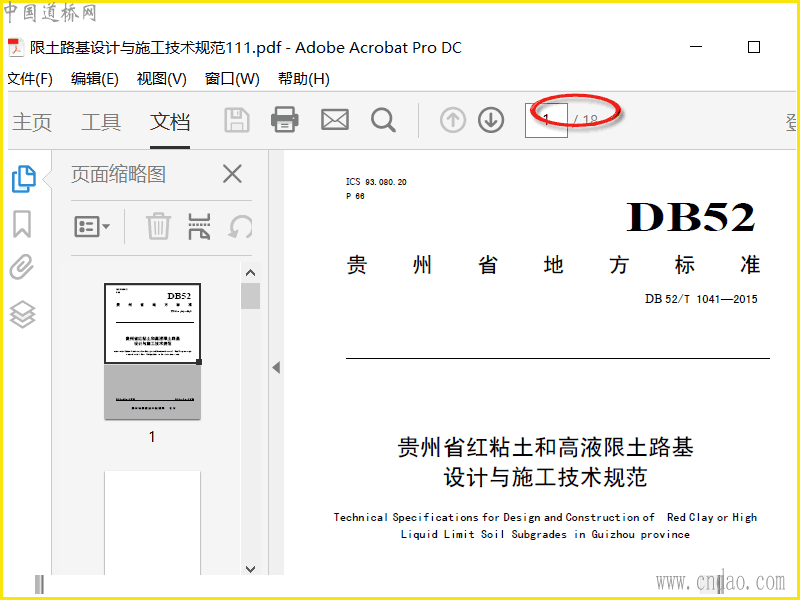Select page 1 thumbnail
Screen dimensions: 800x600
pyautogui.click(x=152, y=351)
